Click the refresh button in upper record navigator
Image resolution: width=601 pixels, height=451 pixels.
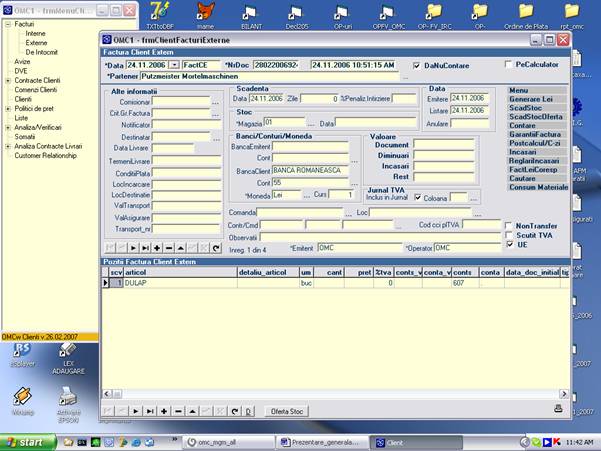[217, 247]
